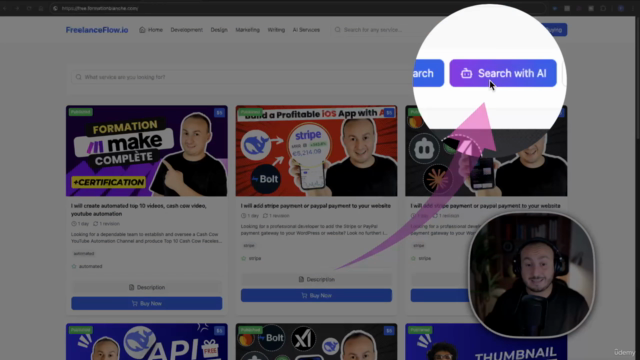Open the API FREE gig thumbnail
The height and width of the screenshot is (360, 640).
point(147,342)
